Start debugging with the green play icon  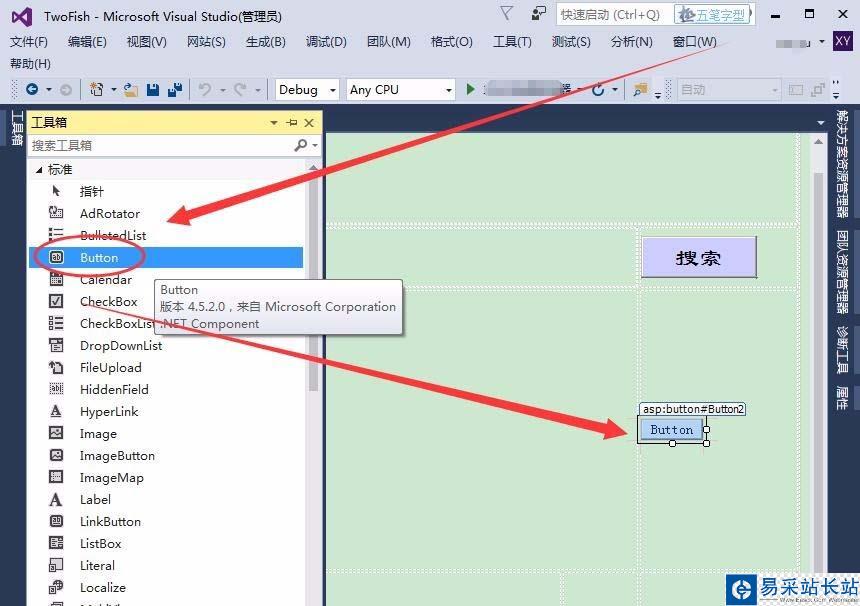tap(470, 89)
